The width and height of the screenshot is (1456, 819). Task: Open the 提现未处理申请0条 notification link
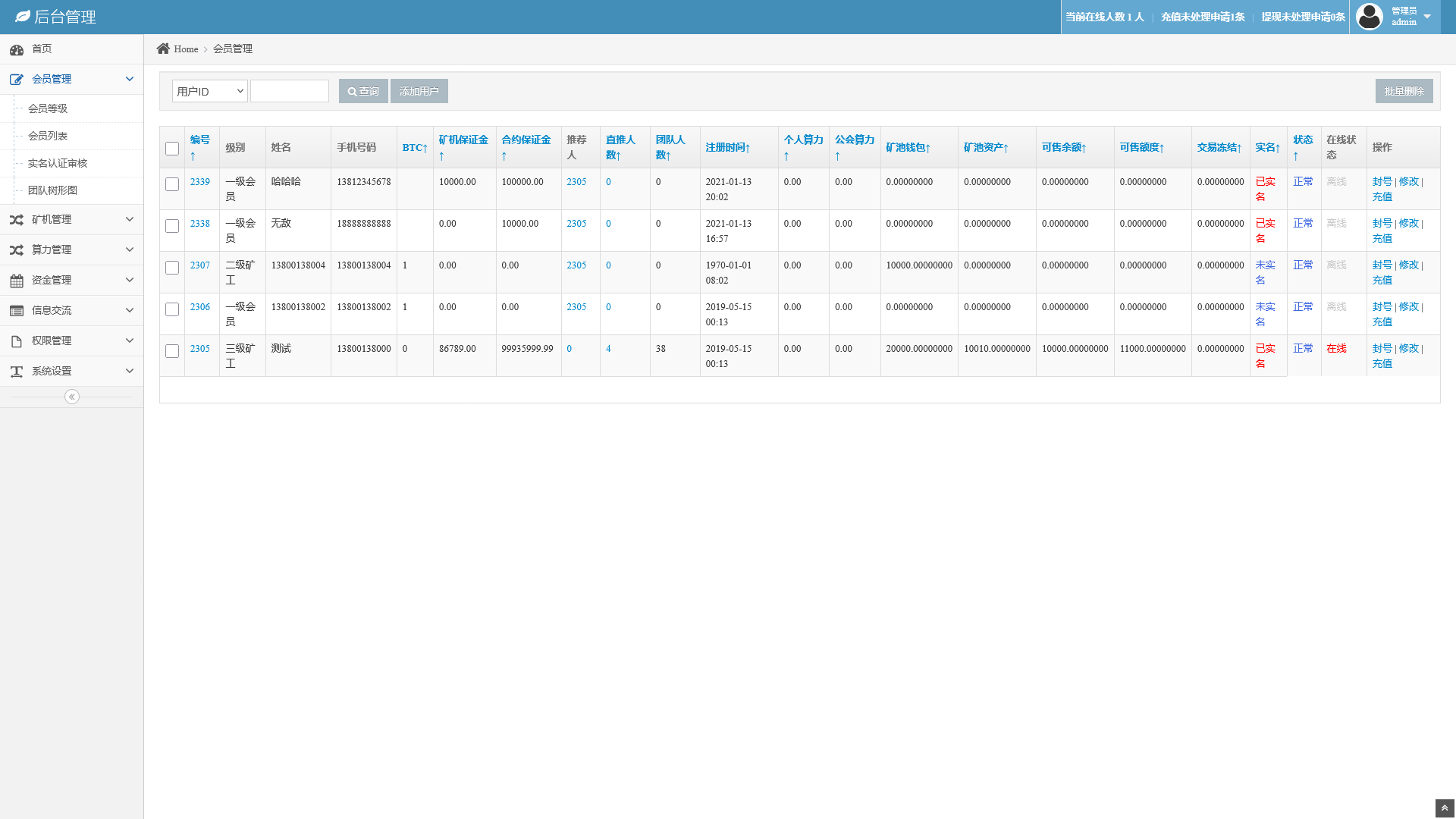click(1303, 17)
